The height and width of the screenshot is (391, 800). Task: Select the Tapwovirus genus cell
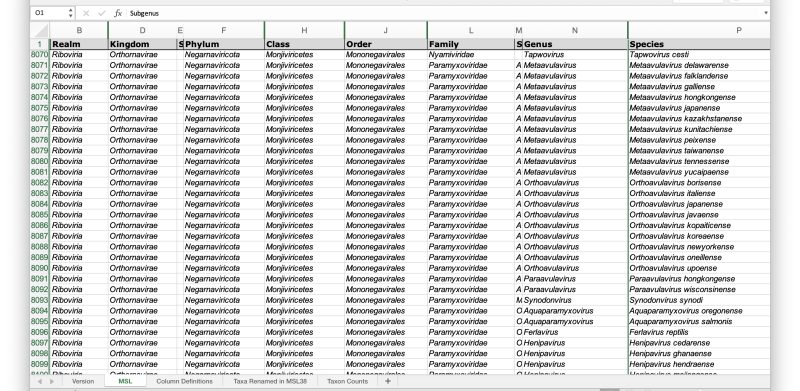[574, 55]
